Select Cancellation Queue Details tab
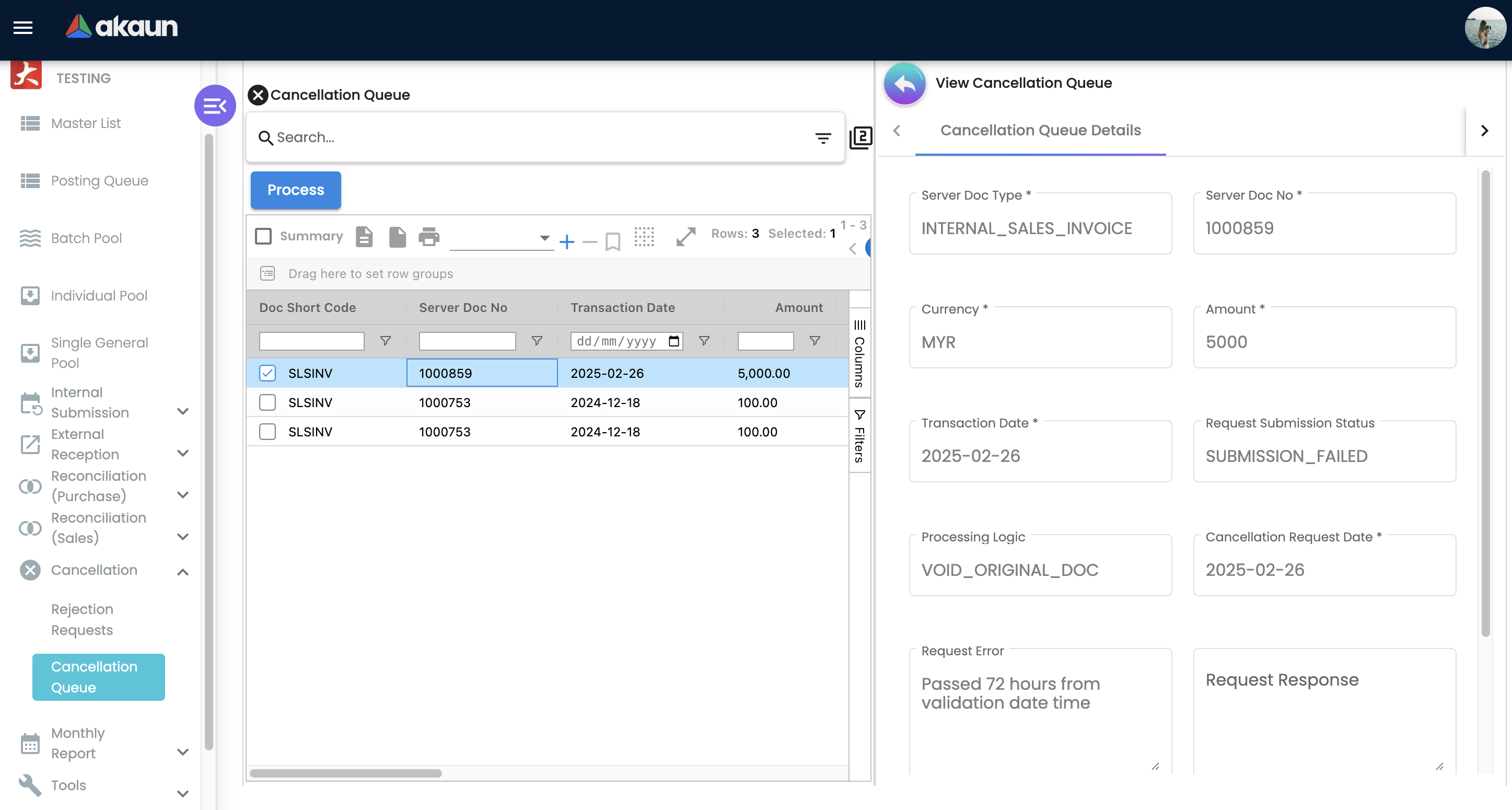This screenshot has height=810, width=1512. point(1040,130)
